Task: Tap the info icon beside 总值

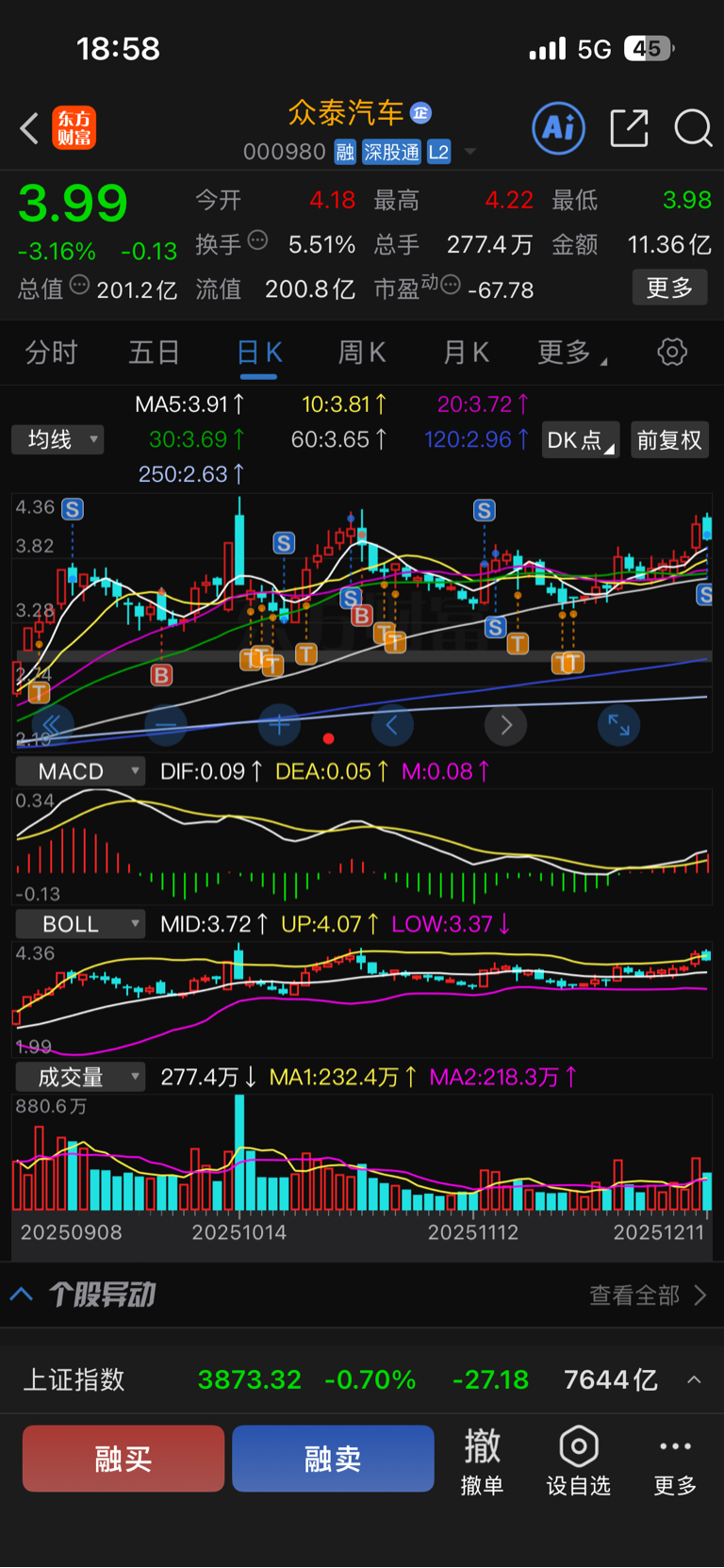Action: pyautogui.click(x=80, y=285)
